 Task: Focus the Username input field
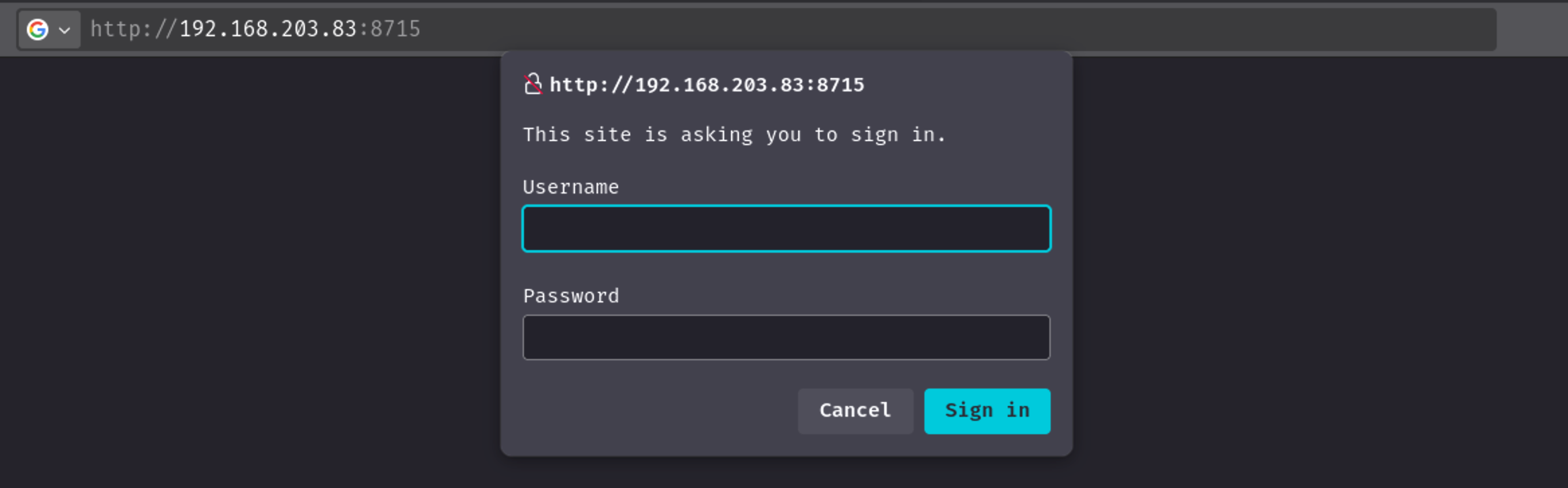coord(786,229)
